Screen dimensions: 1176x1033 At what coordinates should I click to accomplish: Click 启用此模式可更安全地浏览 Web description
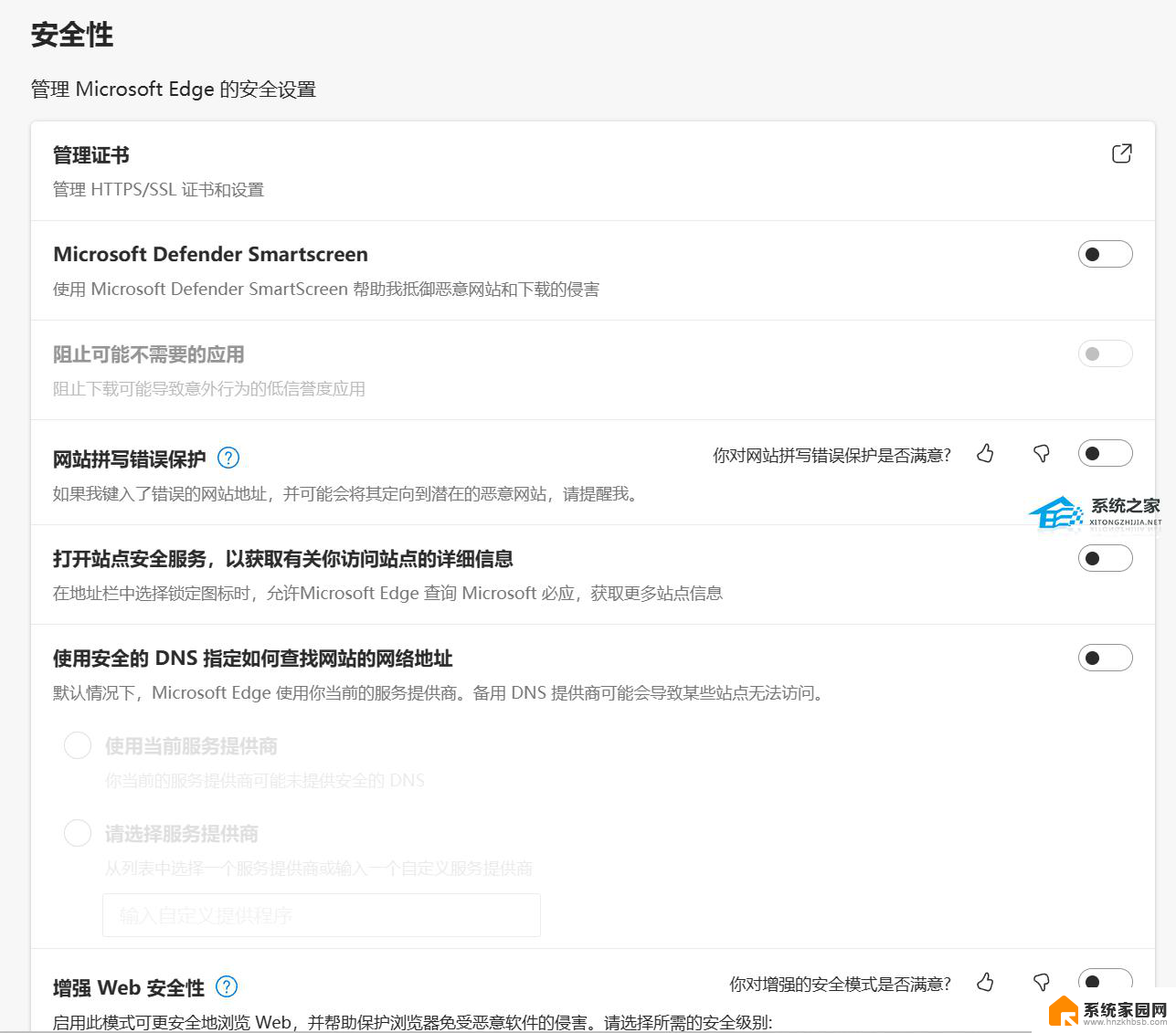(x=412, y=1022)
